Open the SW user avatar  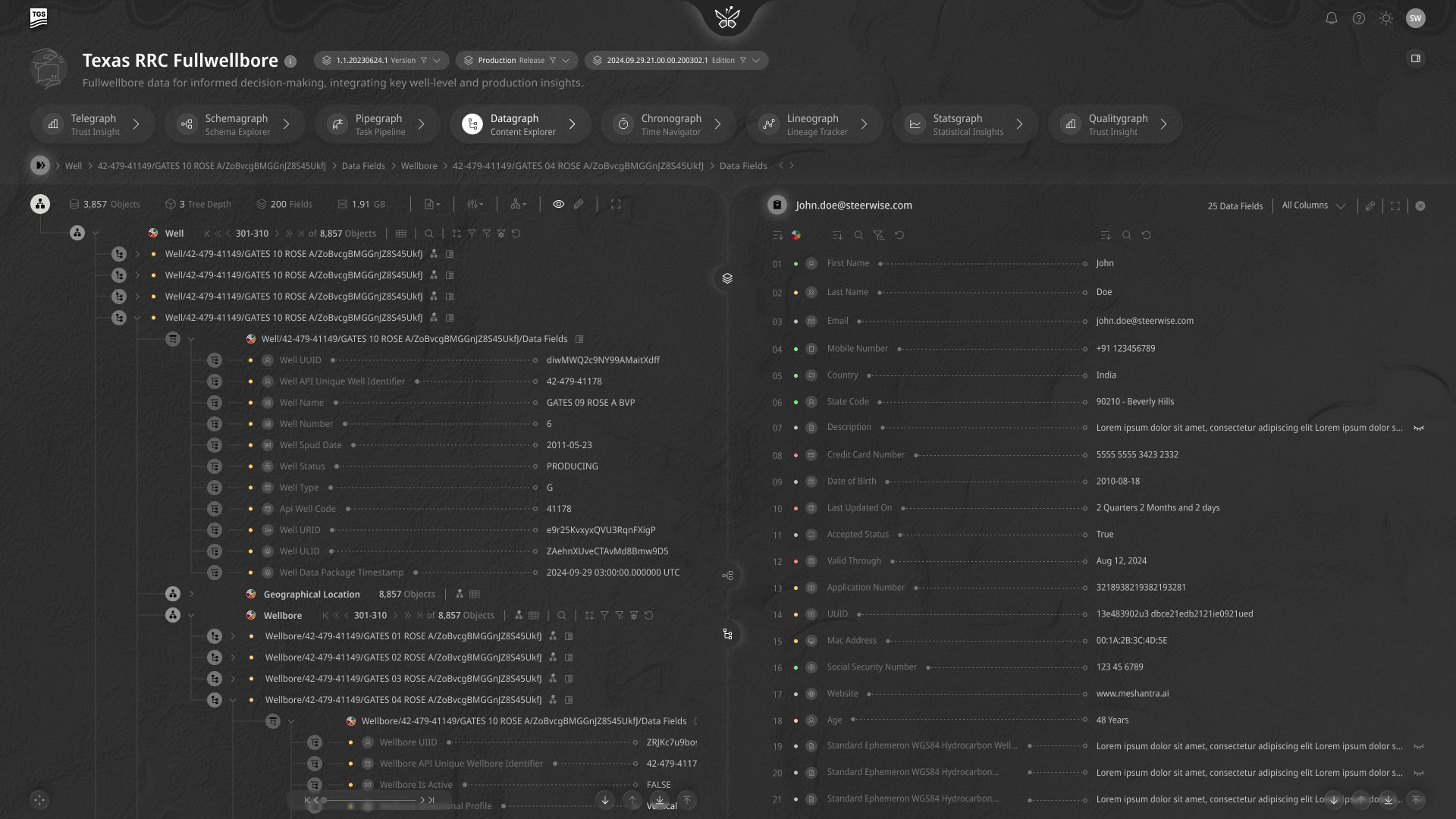pyautogui.click(x=1415, y=18)
